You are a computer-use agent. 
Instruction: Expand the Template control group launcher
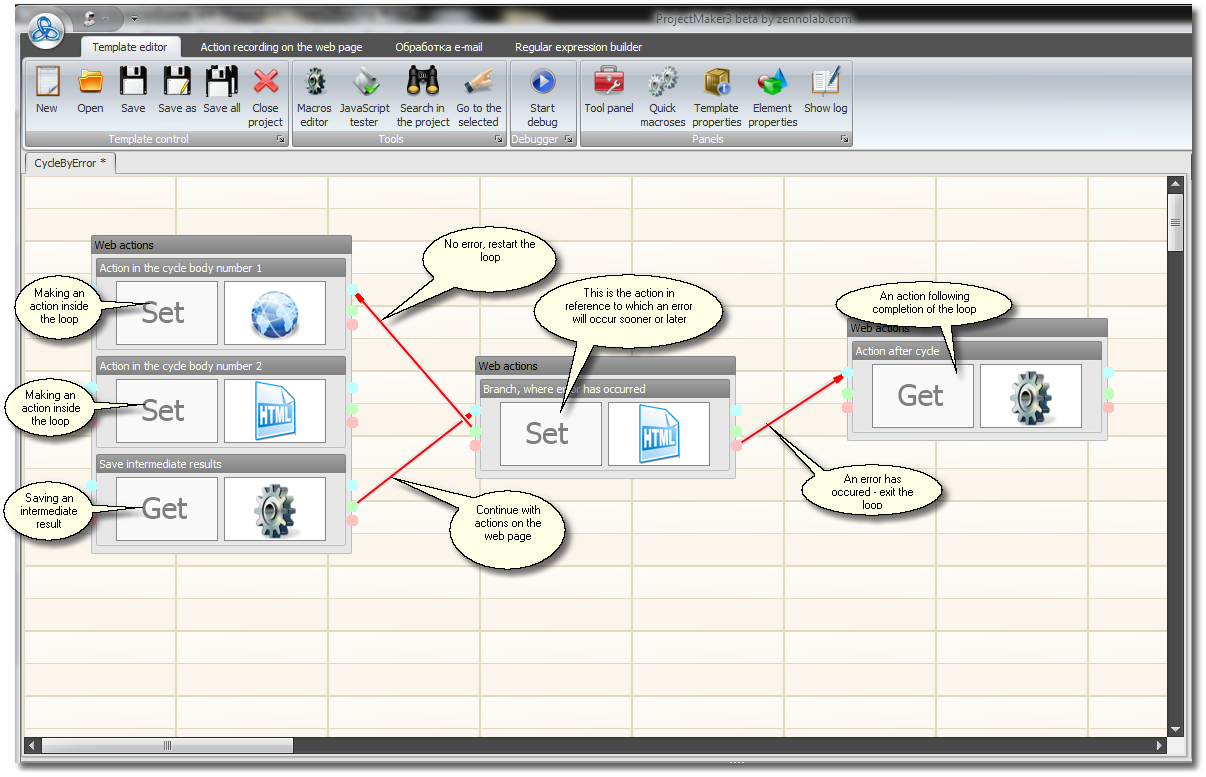[x=280, y=140]
